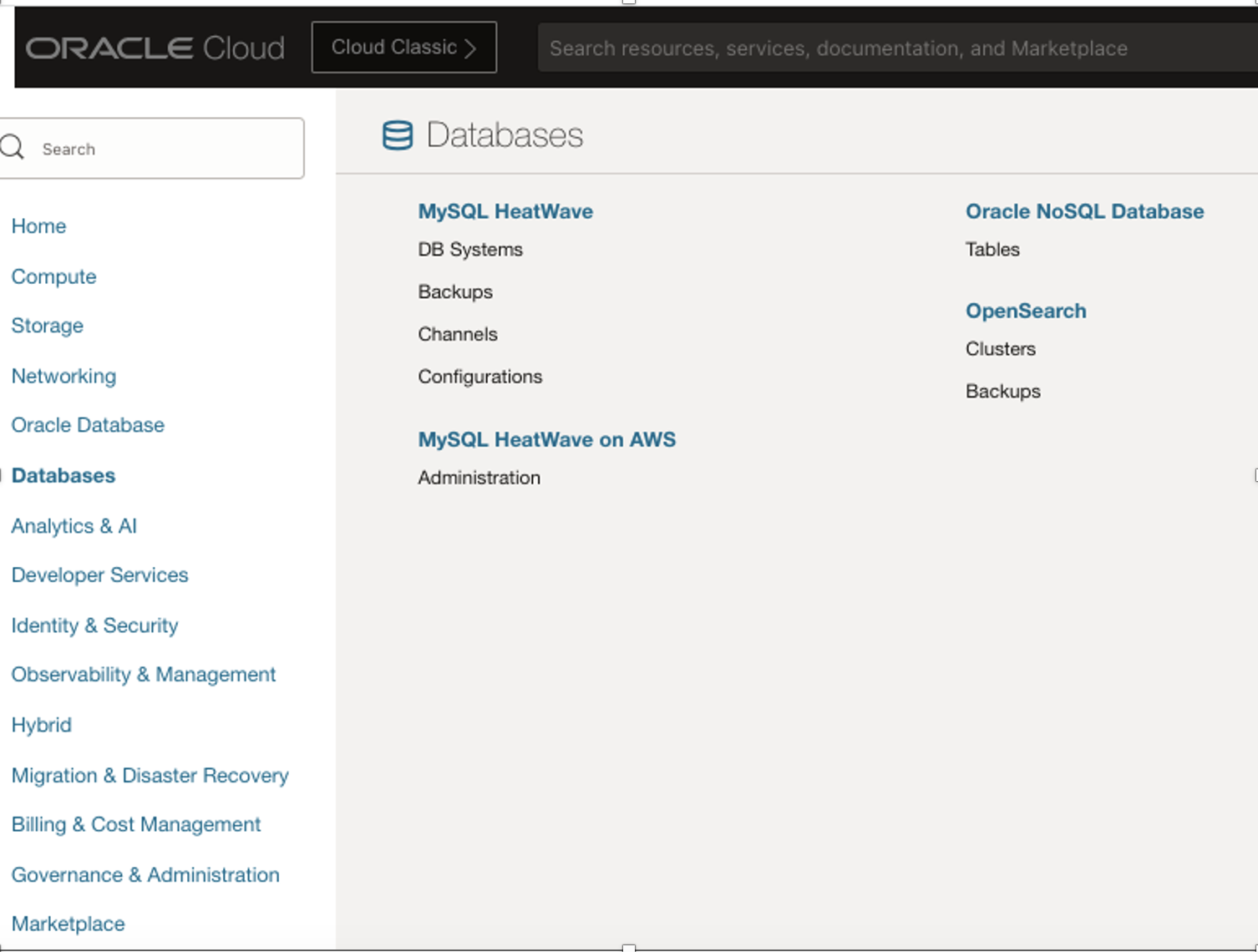The width and height of the screenshot is (1258, 952).
Task: Open Billing & Cost Management
Action: (x=135, y=825)
